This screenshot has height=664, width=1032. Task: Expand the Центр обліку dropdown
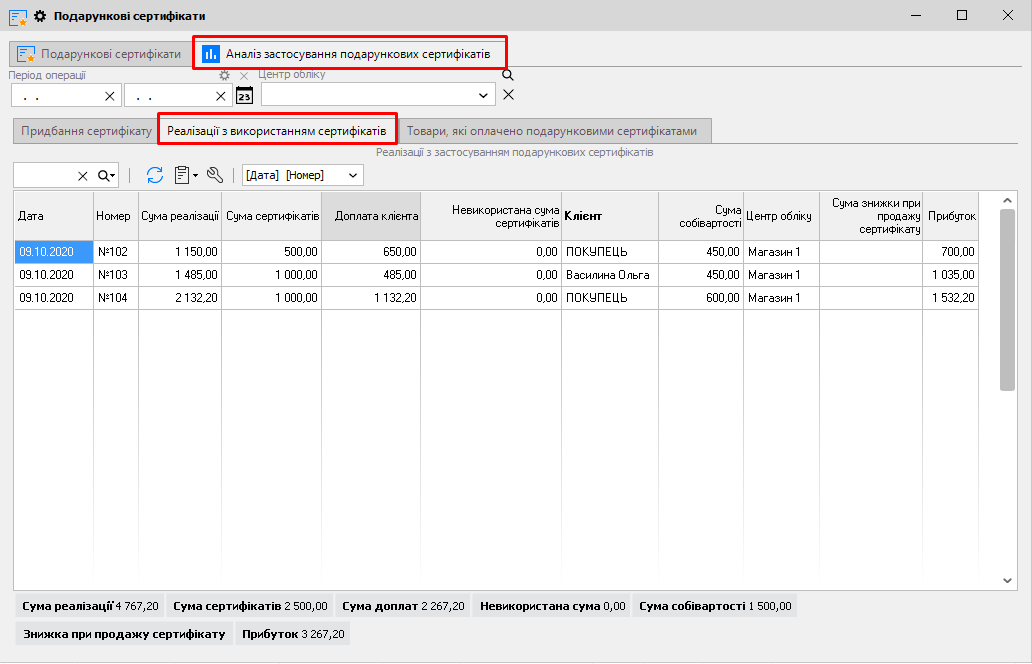pos(484,95)
